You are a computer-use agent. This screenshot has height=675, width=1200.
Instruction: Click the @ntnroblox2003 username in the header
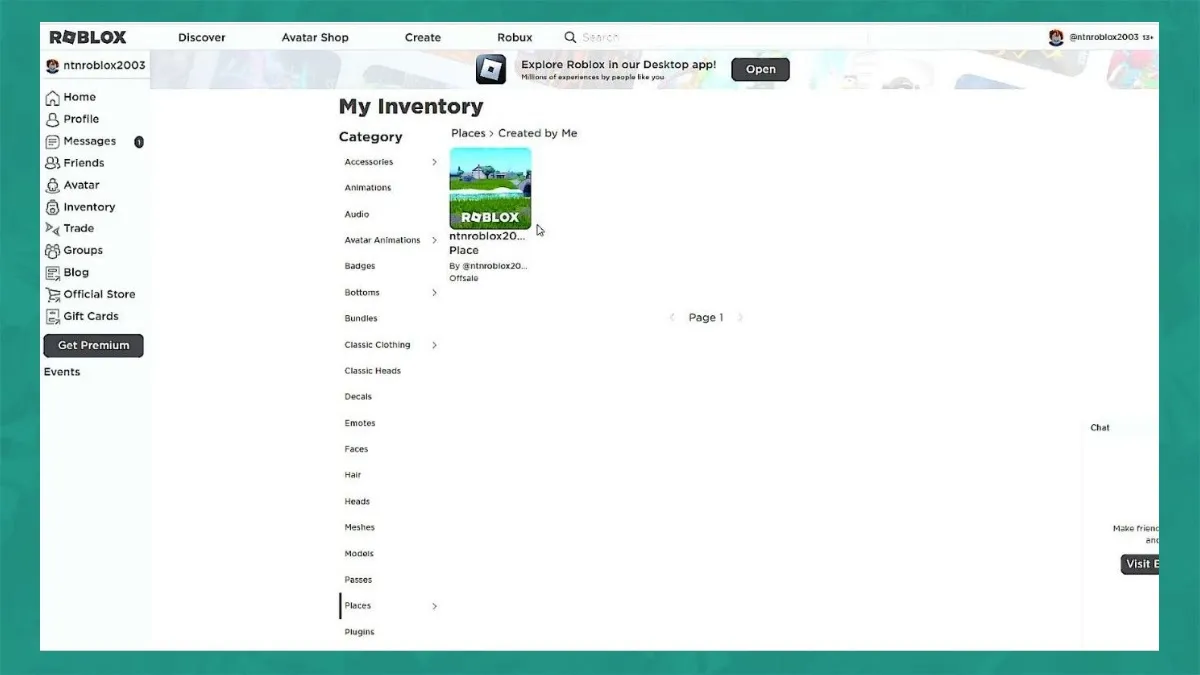coord(1104,37)
